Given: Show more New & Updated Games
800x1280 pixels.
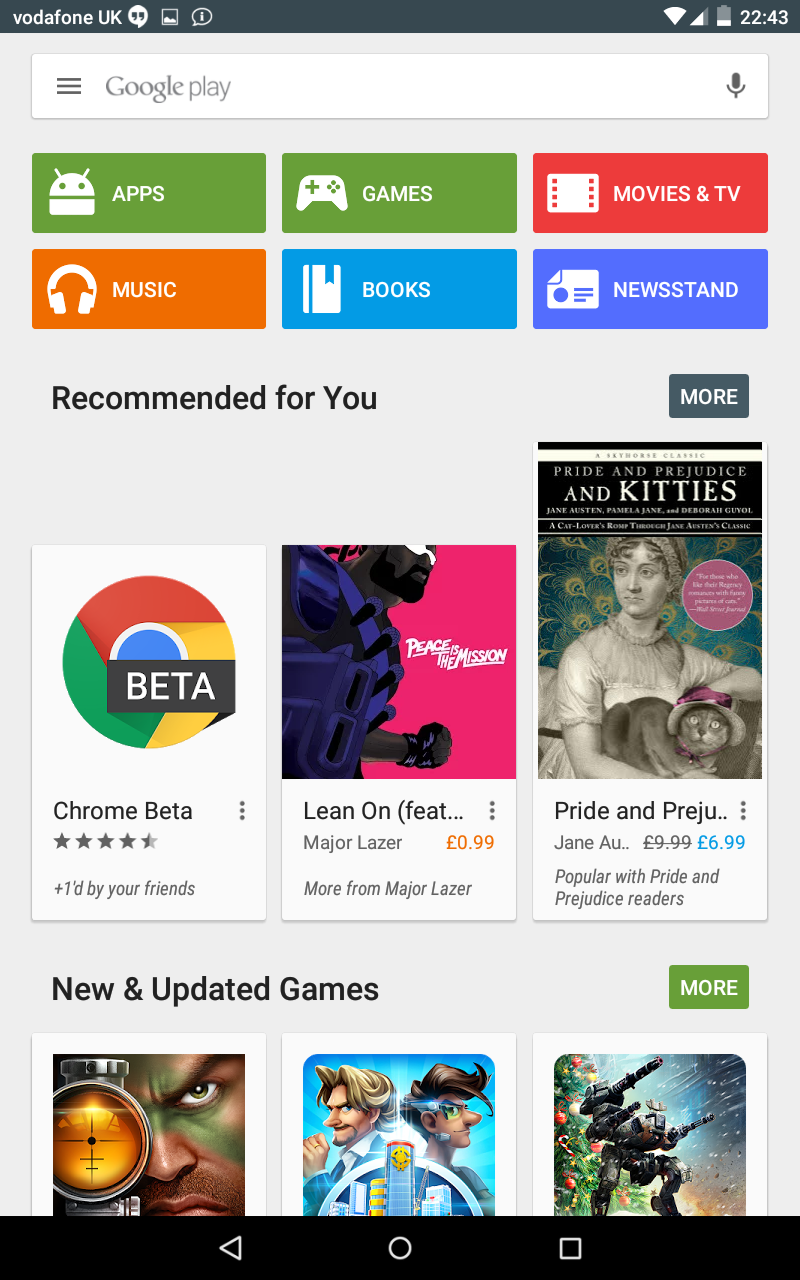Looking at the screenshot, I should (x=709, y=988).
